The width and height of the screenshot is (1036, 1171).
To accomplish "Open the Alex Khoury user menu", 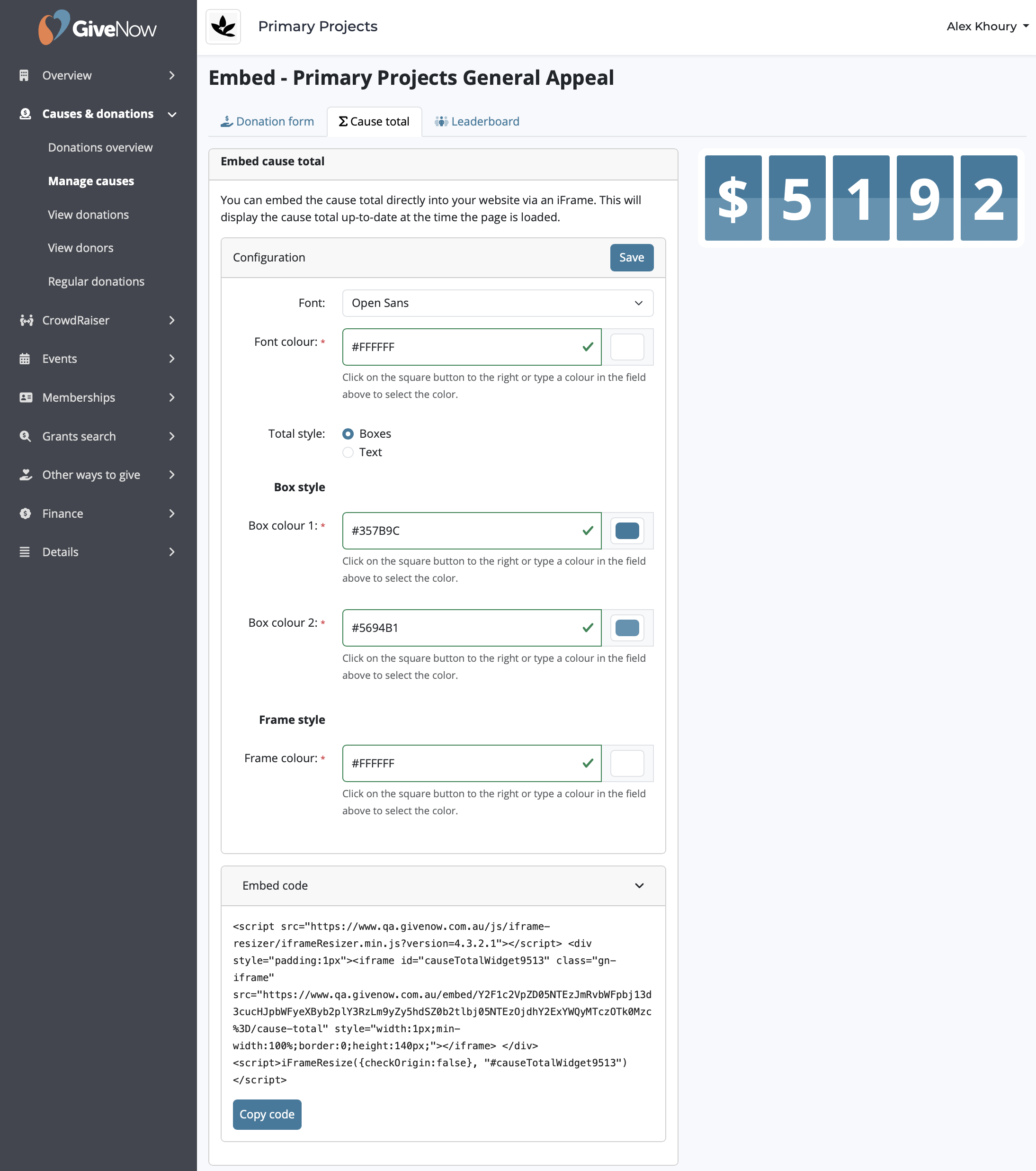I will pos(987,27).
